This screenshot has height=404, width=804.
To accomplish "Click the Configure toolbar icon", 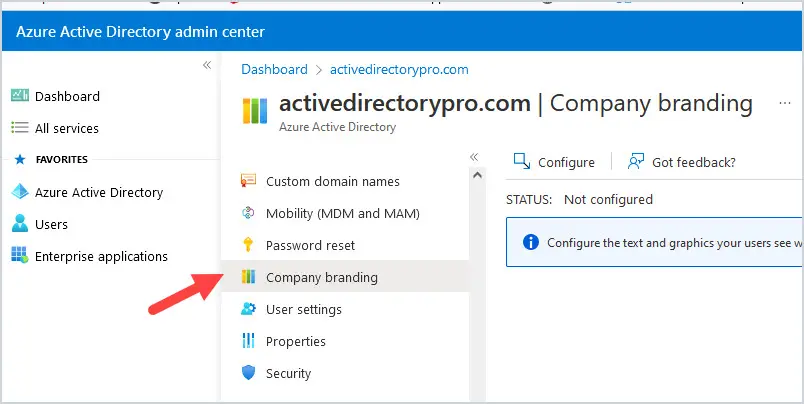I will point(522,161).
